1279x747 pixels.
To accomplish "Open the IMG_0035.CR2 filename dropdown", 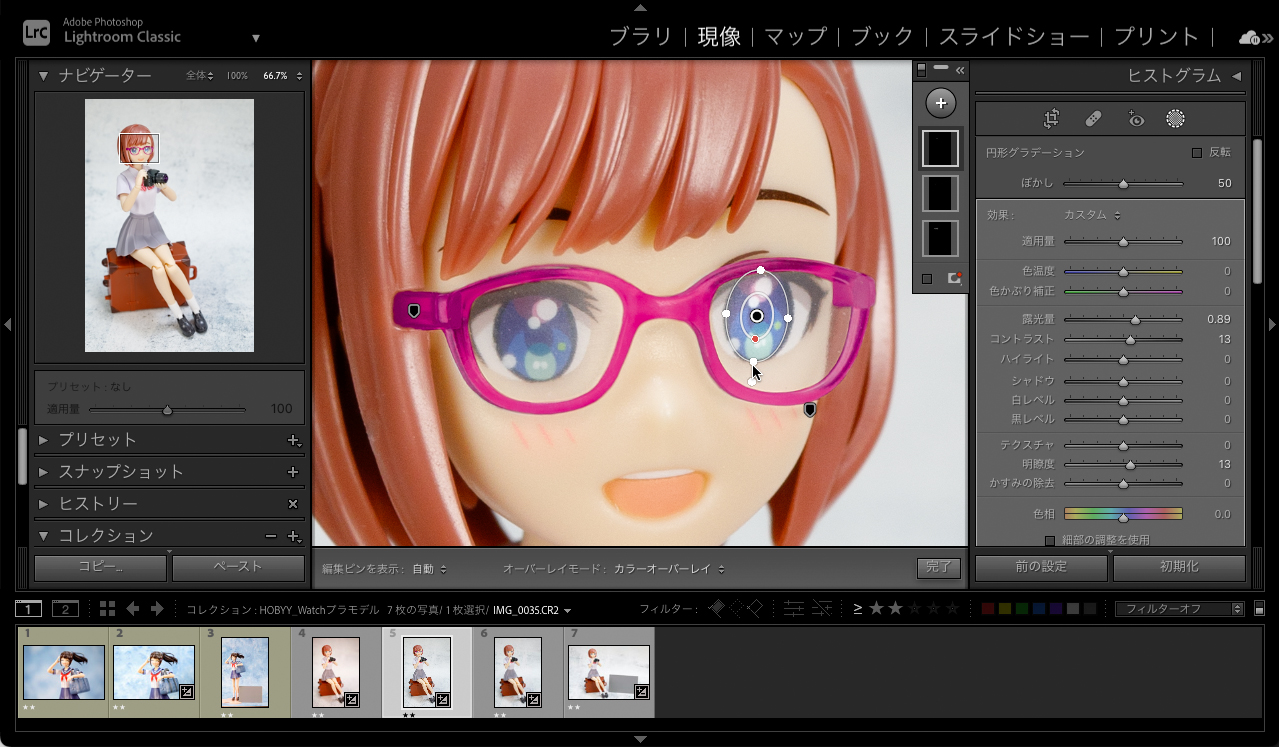I will point(567,610).
